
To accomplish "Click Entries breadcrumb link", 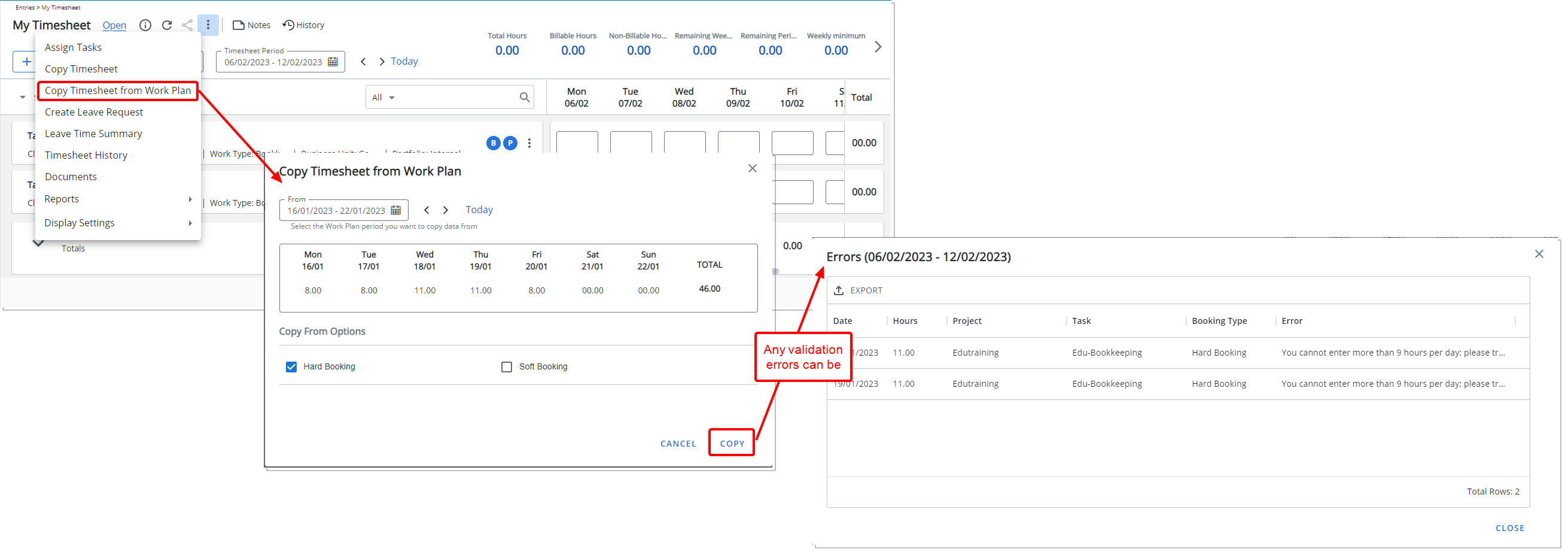I will 25,7.
